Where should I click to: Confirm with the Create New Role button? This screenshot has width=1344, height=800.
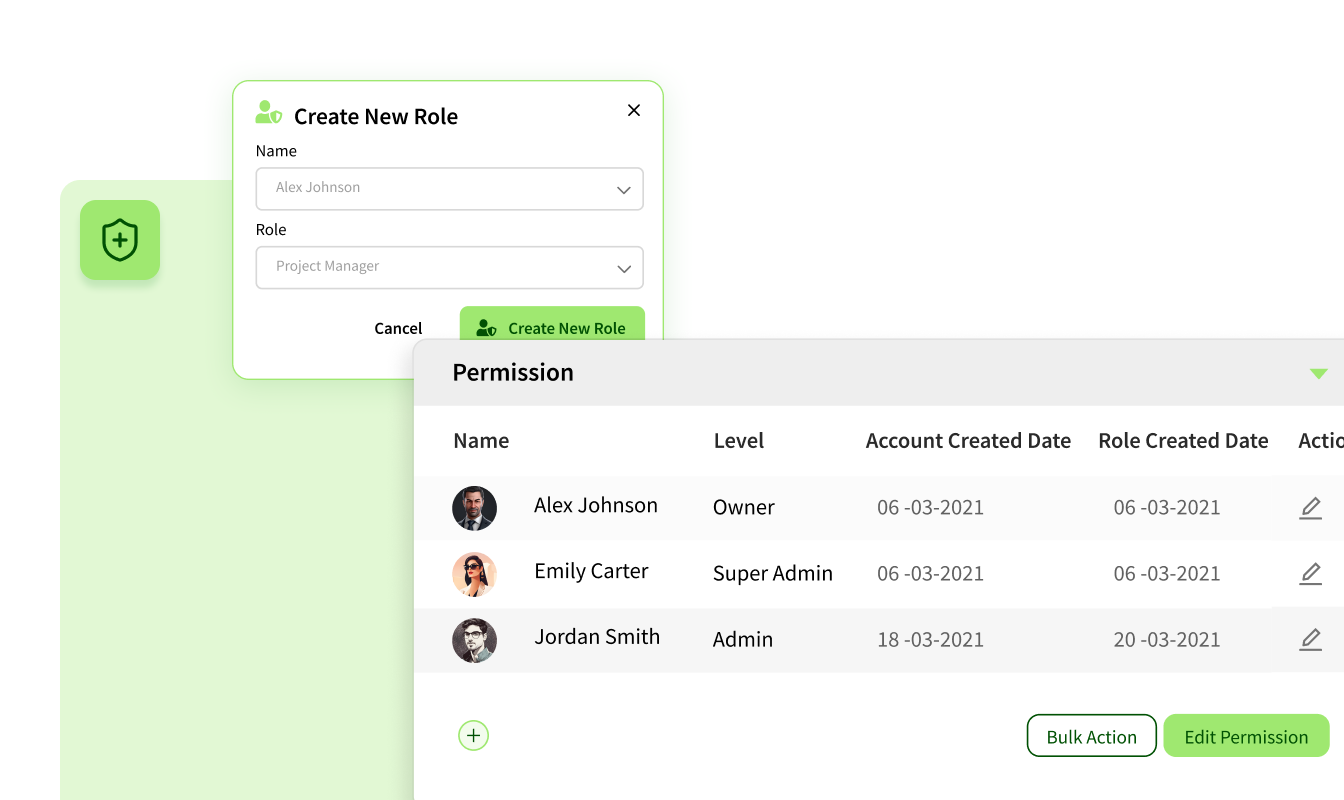click(x=553, y=327)
